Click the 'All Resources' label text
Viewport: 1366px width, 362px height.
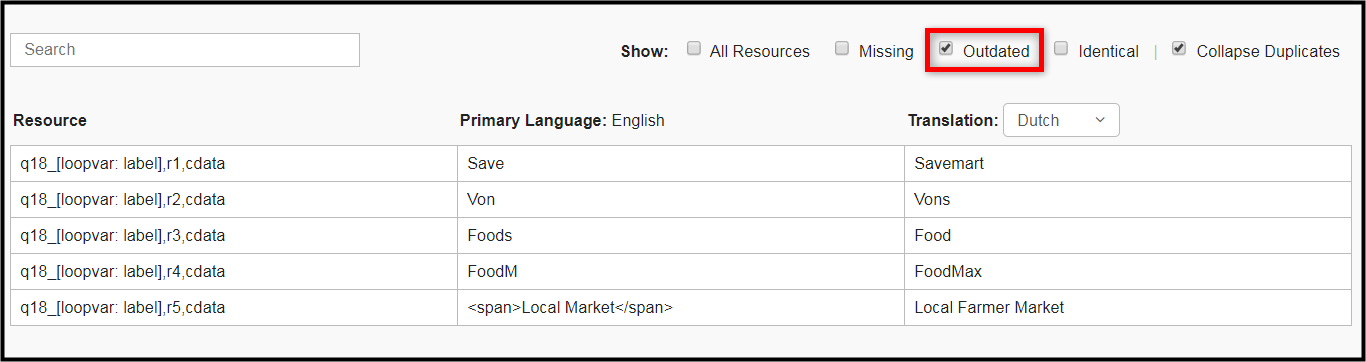click(x=760, y=51)
